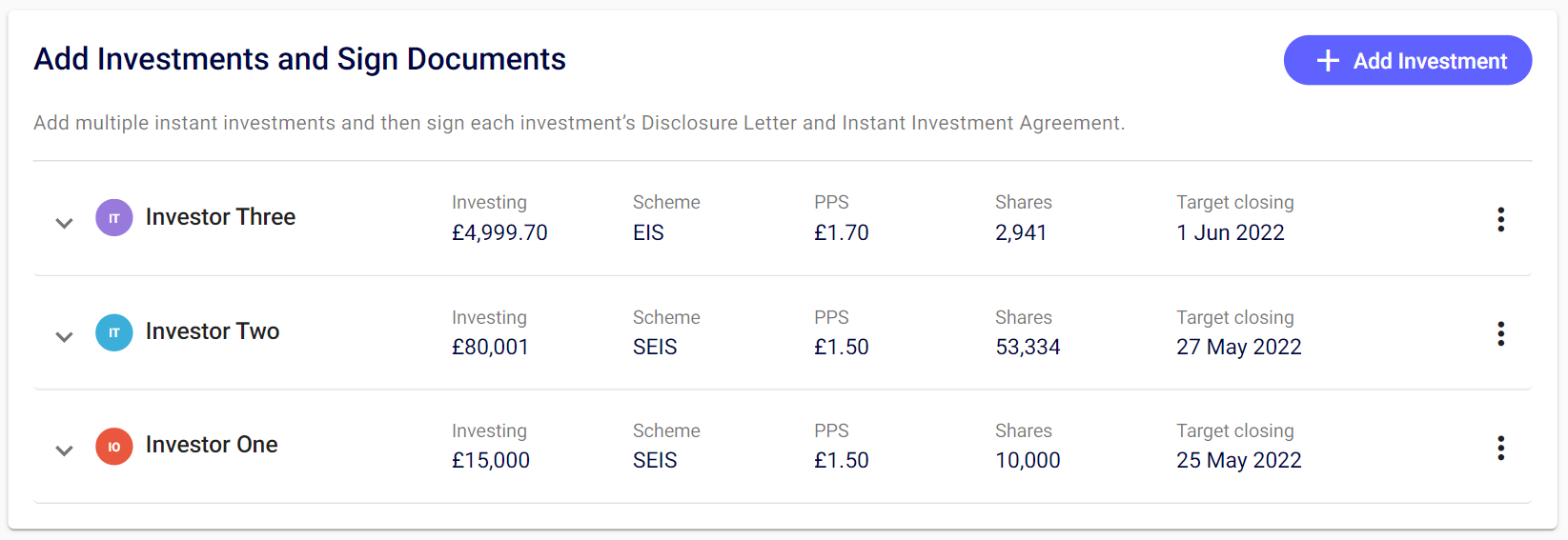Screen dimensions: 1568x540
Task: Expand the Investor One row chevron
Action: coord(64,450)
